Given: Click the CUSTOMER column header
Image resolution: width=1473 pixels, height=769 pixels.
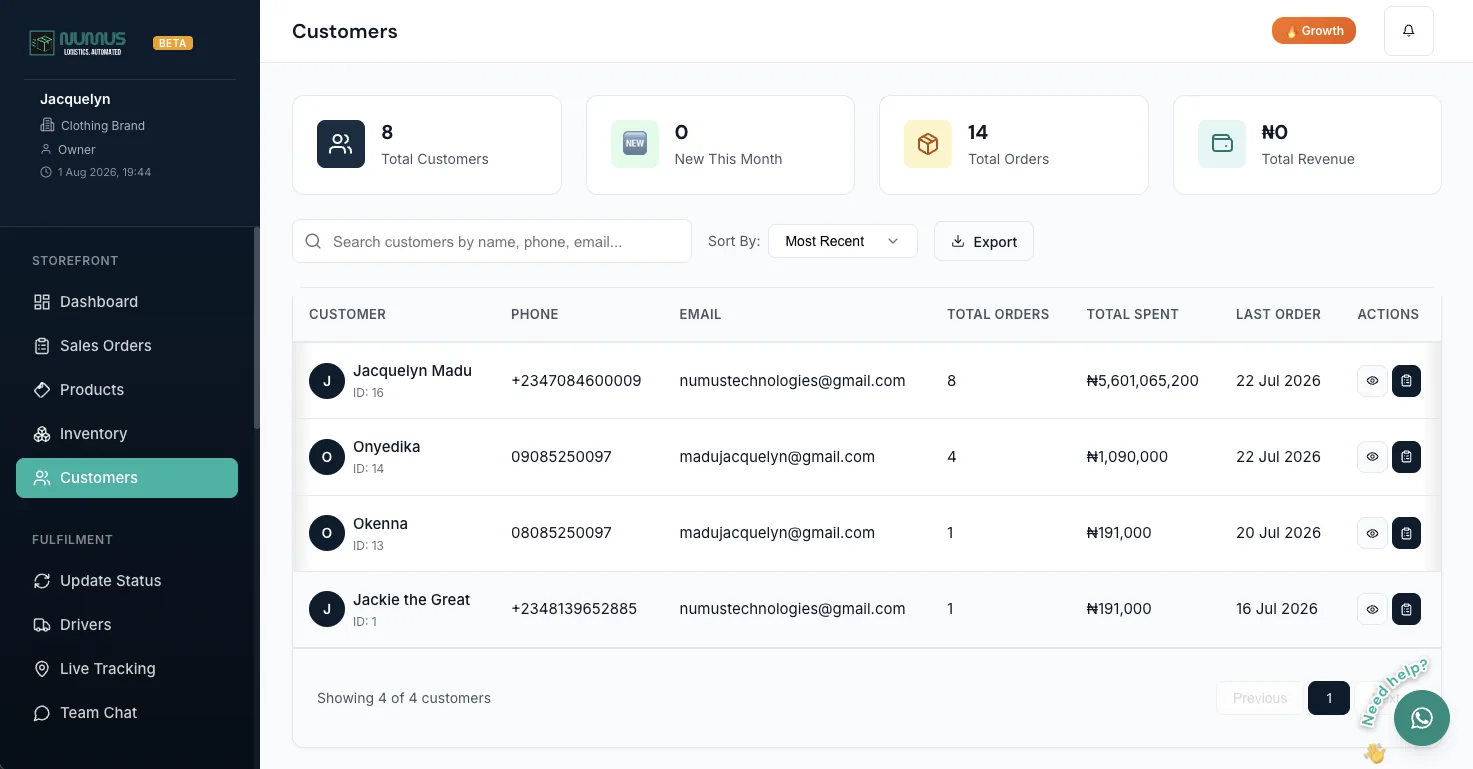Looking at the screenshot, I should [x=347, y=314].
